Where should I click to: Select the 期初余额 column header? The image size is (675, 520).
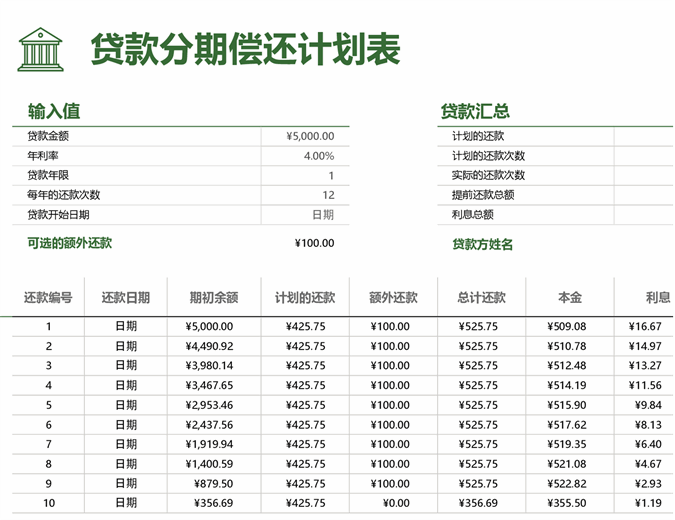(x=214, y=297)
